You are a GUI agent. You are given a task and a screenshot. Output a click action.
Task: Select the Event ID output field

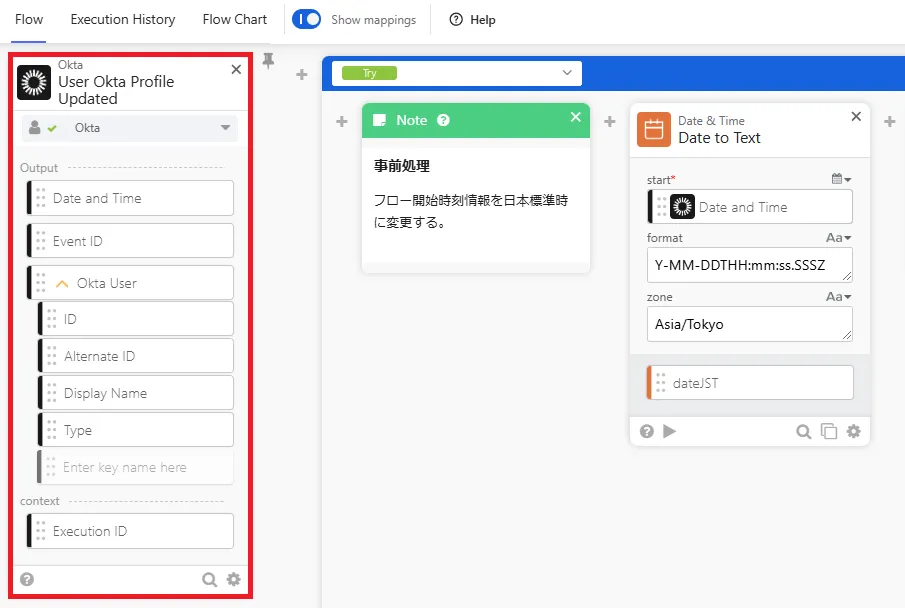click(x=130, y=241)
